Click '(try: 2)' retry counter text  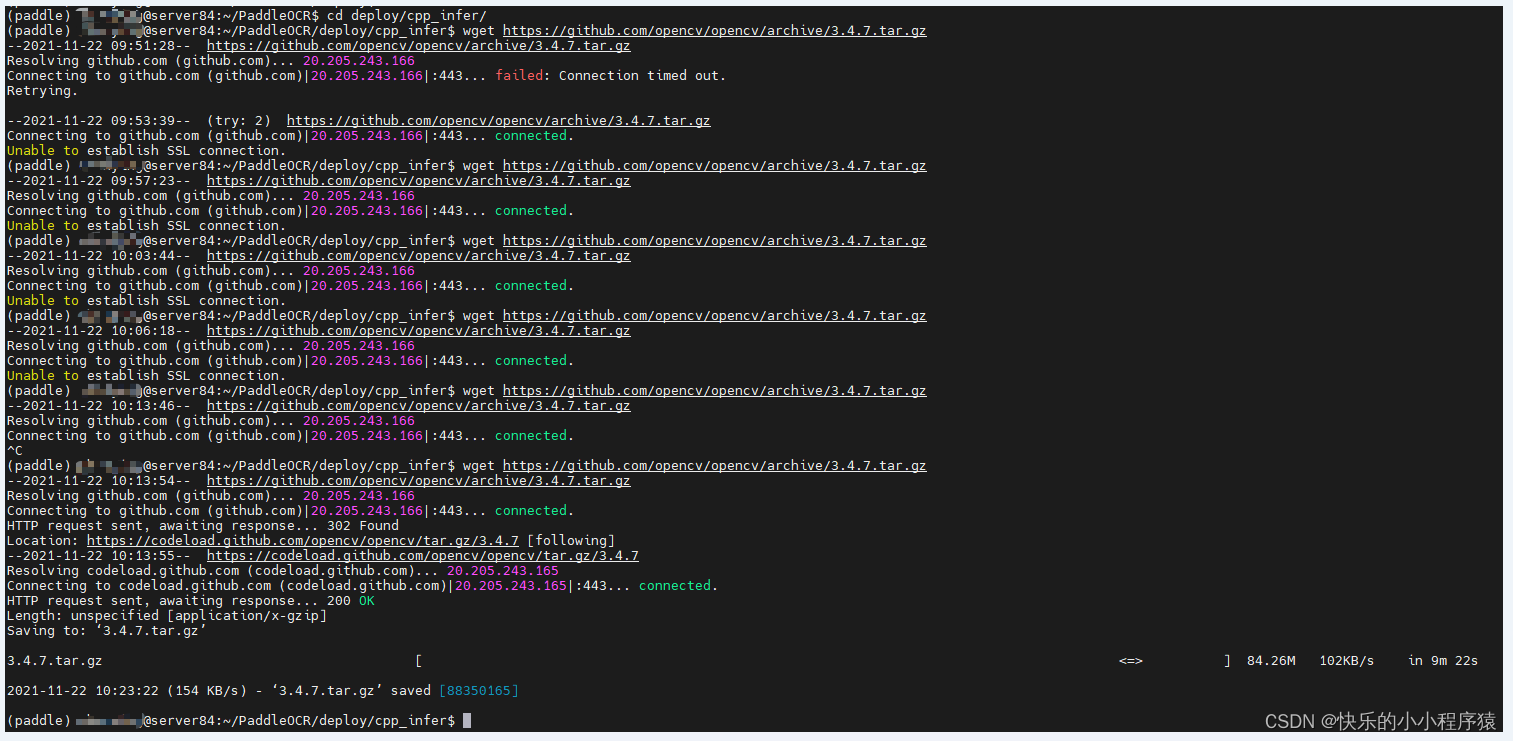[x=239, y=121]
